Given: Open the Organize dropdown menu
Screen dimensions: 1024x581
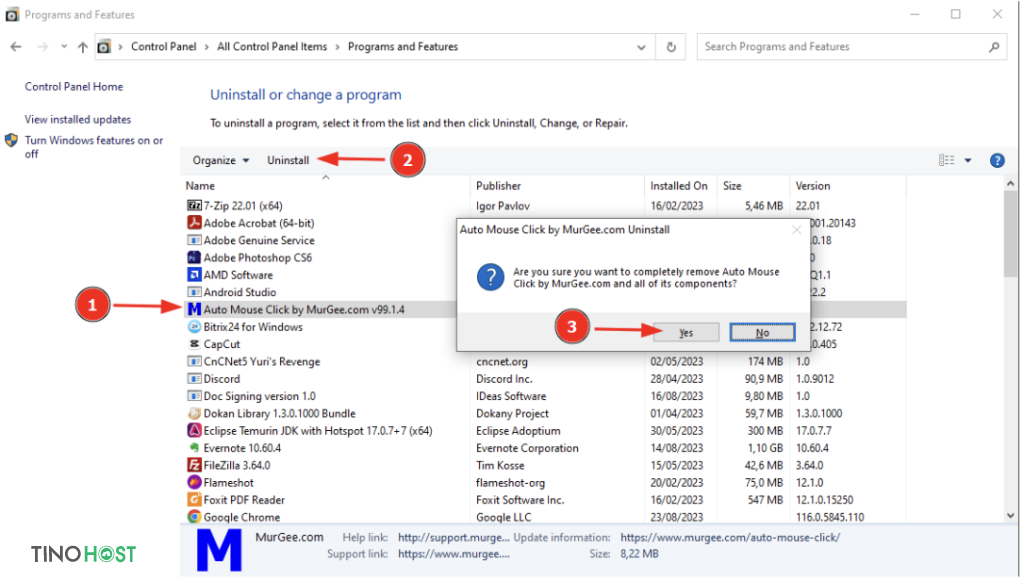Looking at the screenshot, I should tap(221, 161).
